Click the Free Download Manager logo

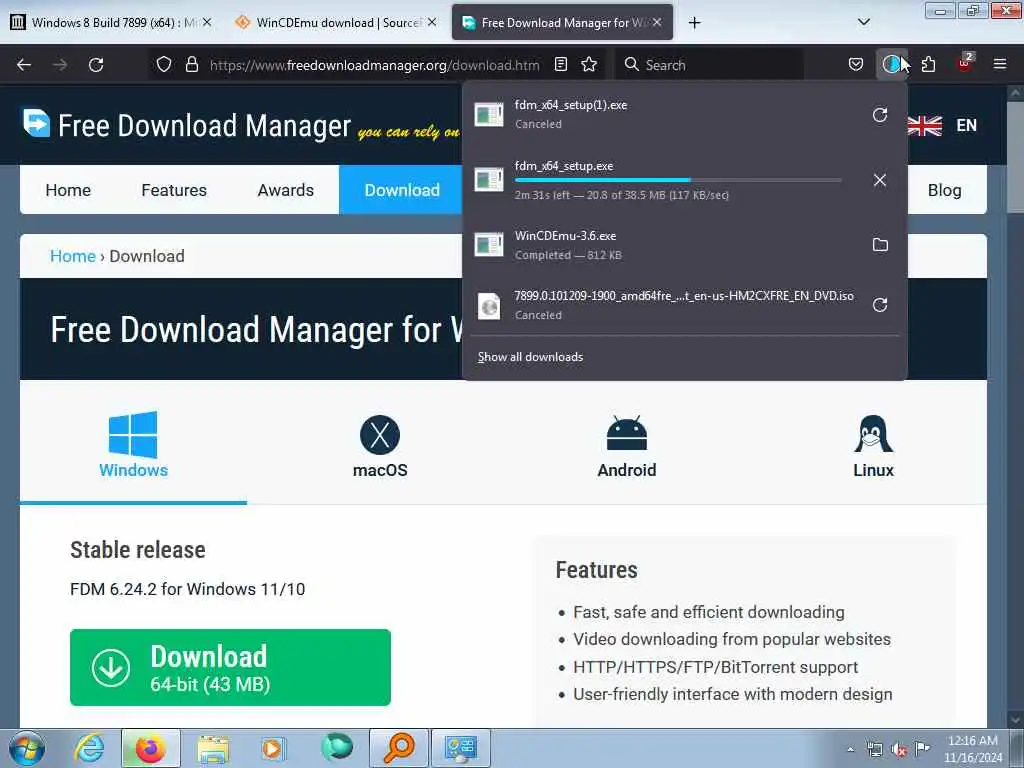pyautogui.click(x=187, y=125)
